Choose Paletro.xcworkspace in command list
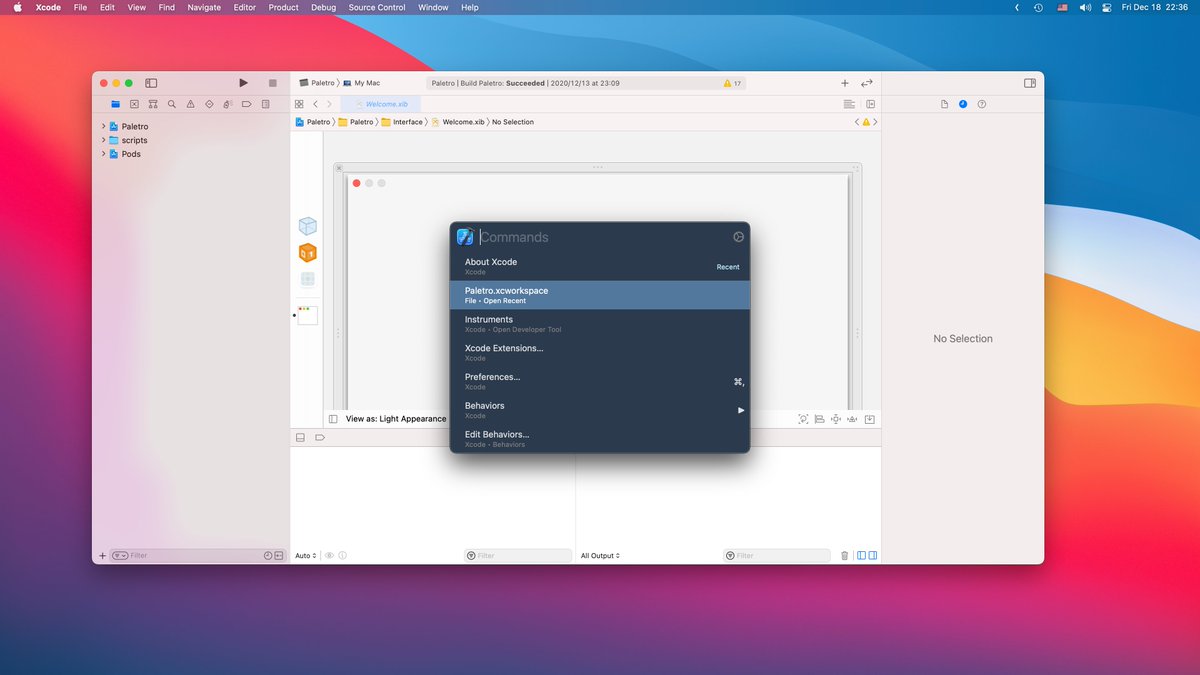1200x675 pixels. (x=600, y=295)
